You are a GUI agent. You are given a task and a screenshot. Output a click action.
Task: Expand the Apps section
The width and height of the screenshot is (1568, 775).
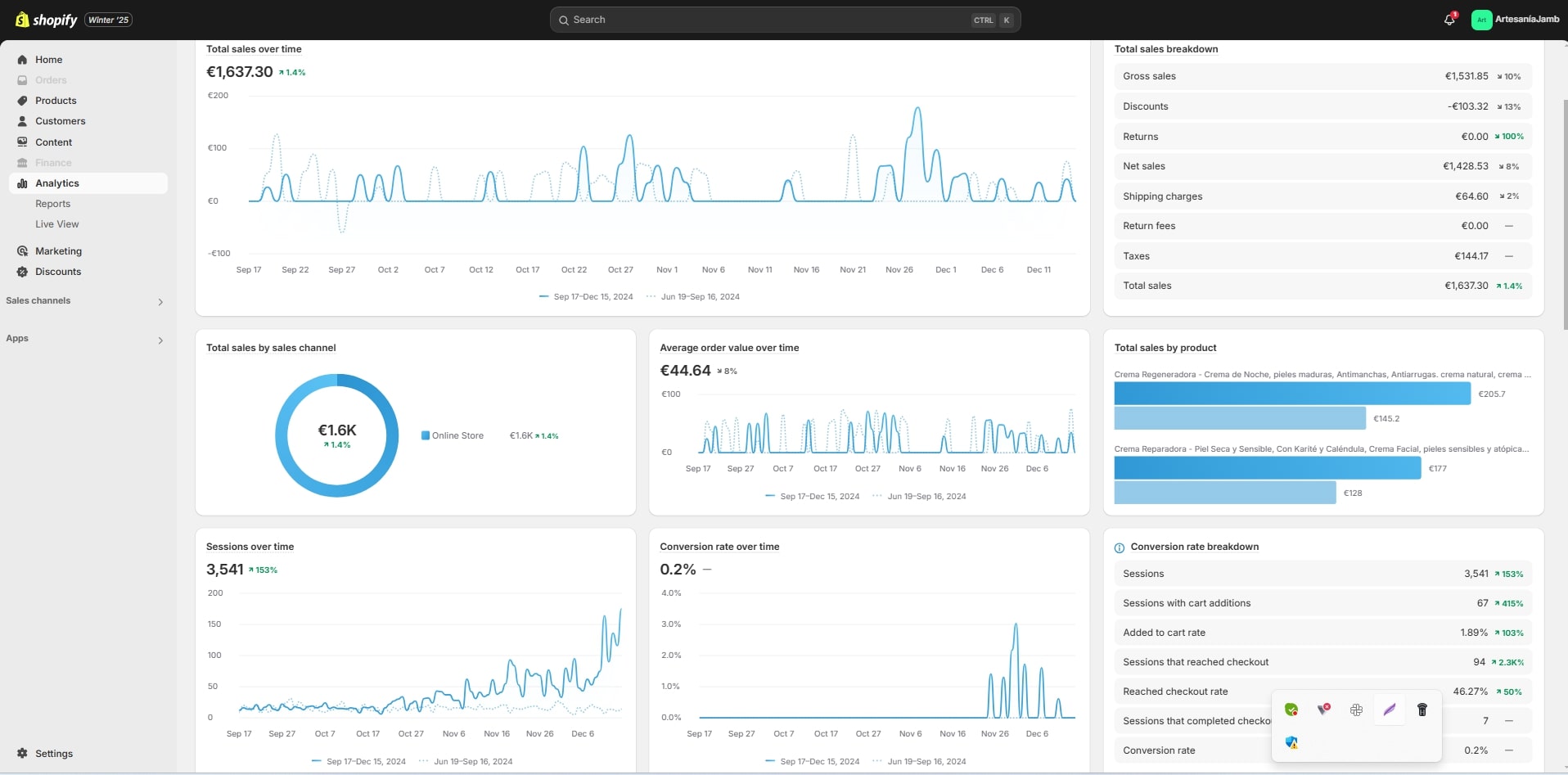160,340
